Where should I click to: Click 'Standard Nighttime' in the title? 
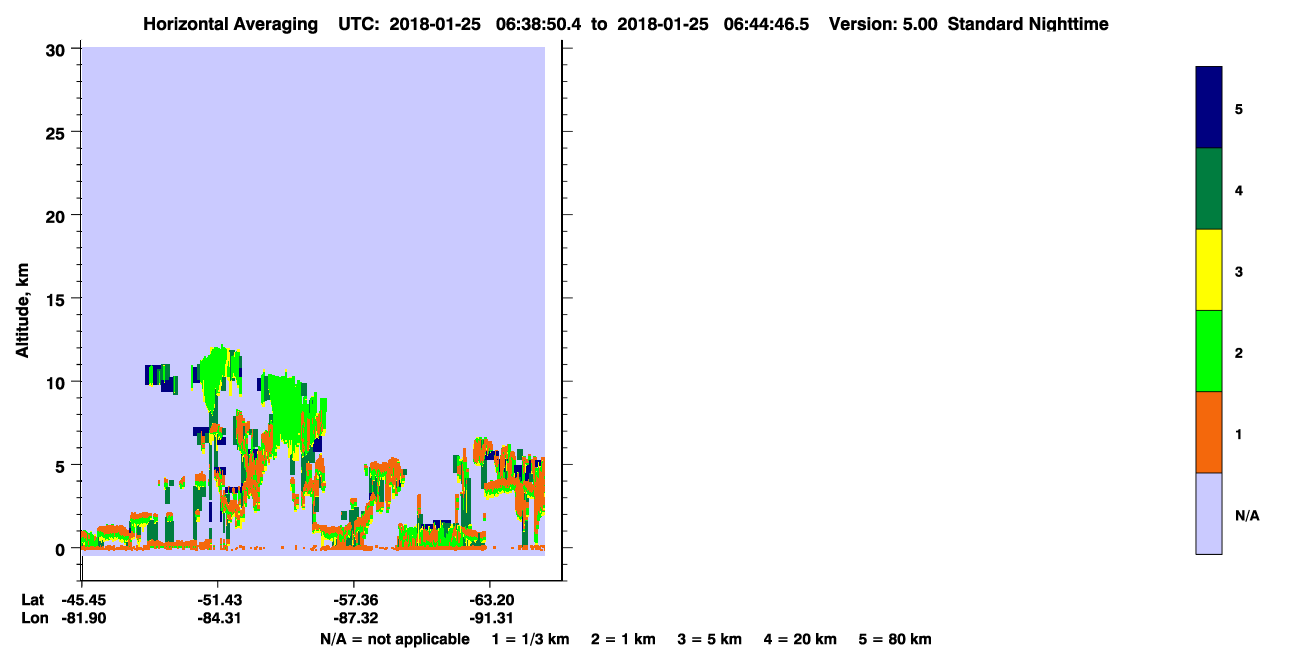click(1028, 24)
